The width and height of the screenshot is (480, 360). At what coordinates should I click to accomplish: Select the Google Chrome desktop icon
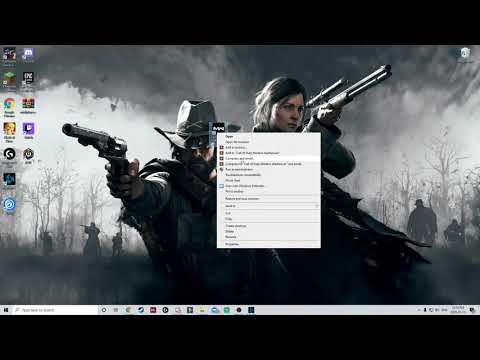click(x=9, y=107)
